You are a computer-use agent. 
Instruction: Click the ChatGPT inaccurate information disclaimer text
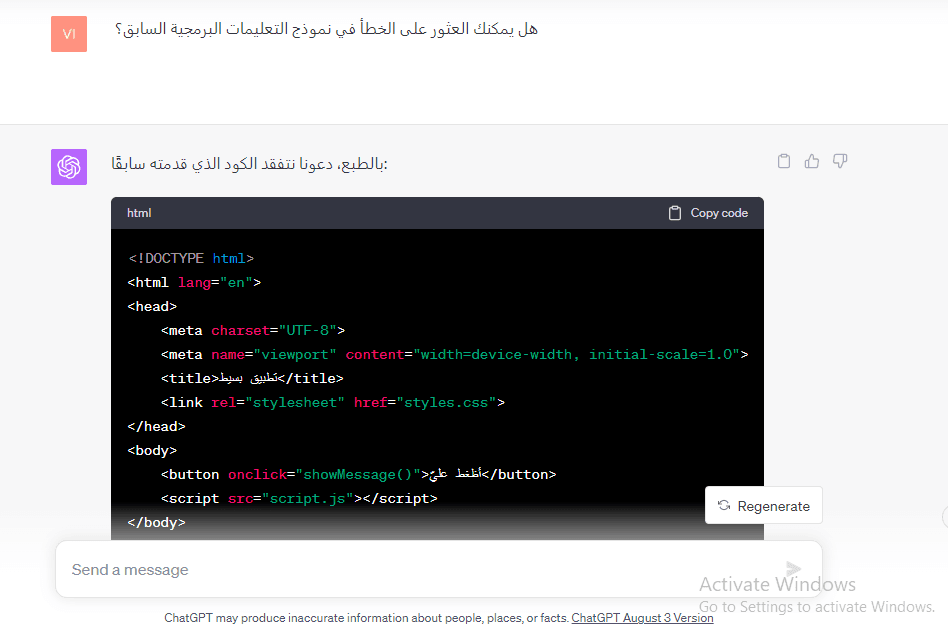[366, 618]
